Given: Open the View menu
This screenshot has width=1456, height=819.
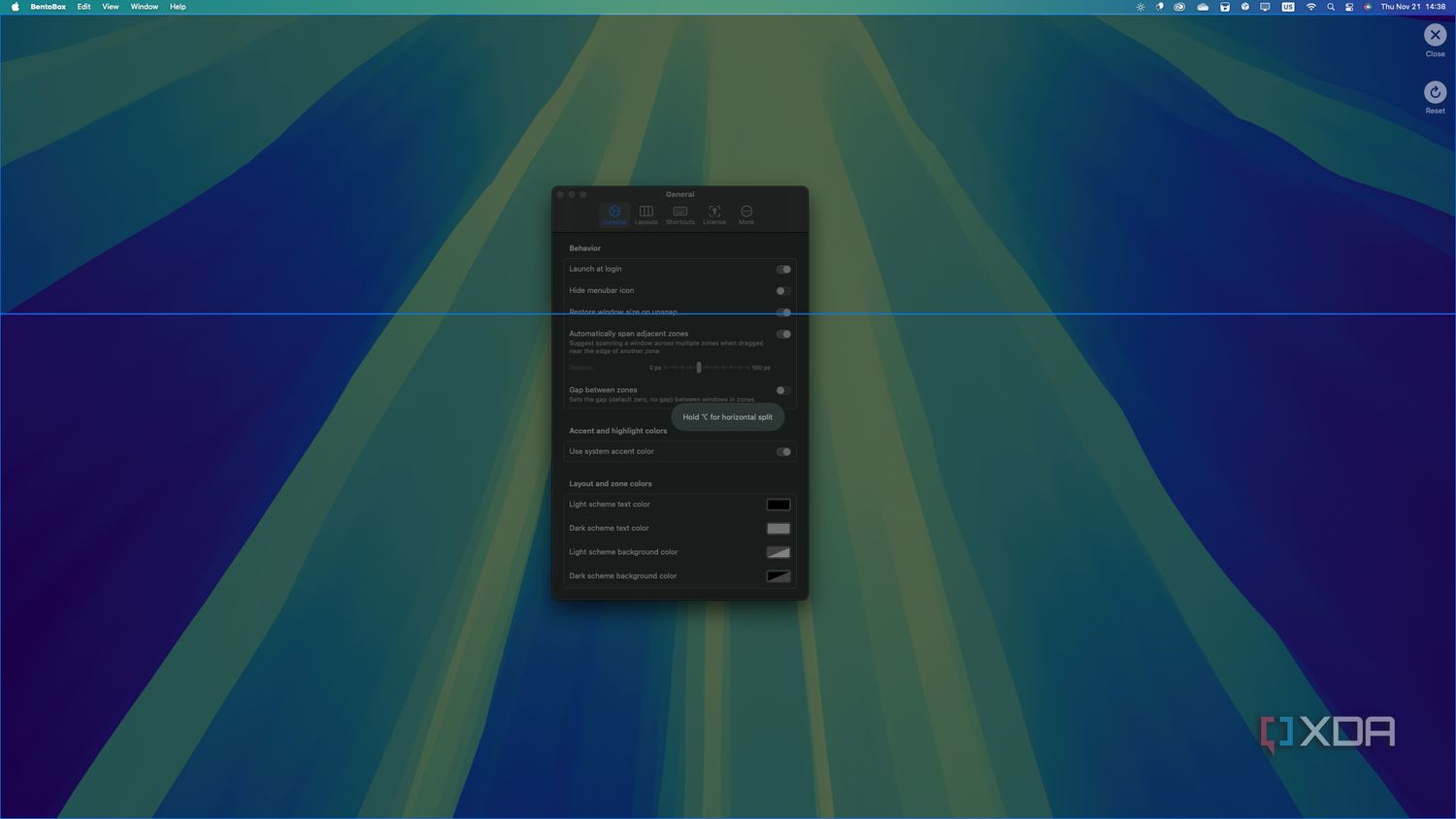Looking at the screenshot, I should (111, 7).
